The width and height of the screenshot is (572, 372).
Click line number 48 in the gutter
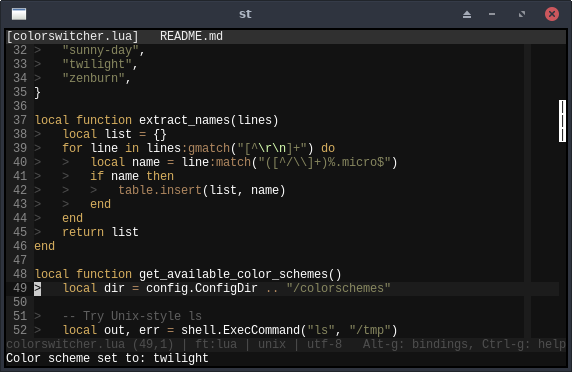coord(20,274)
